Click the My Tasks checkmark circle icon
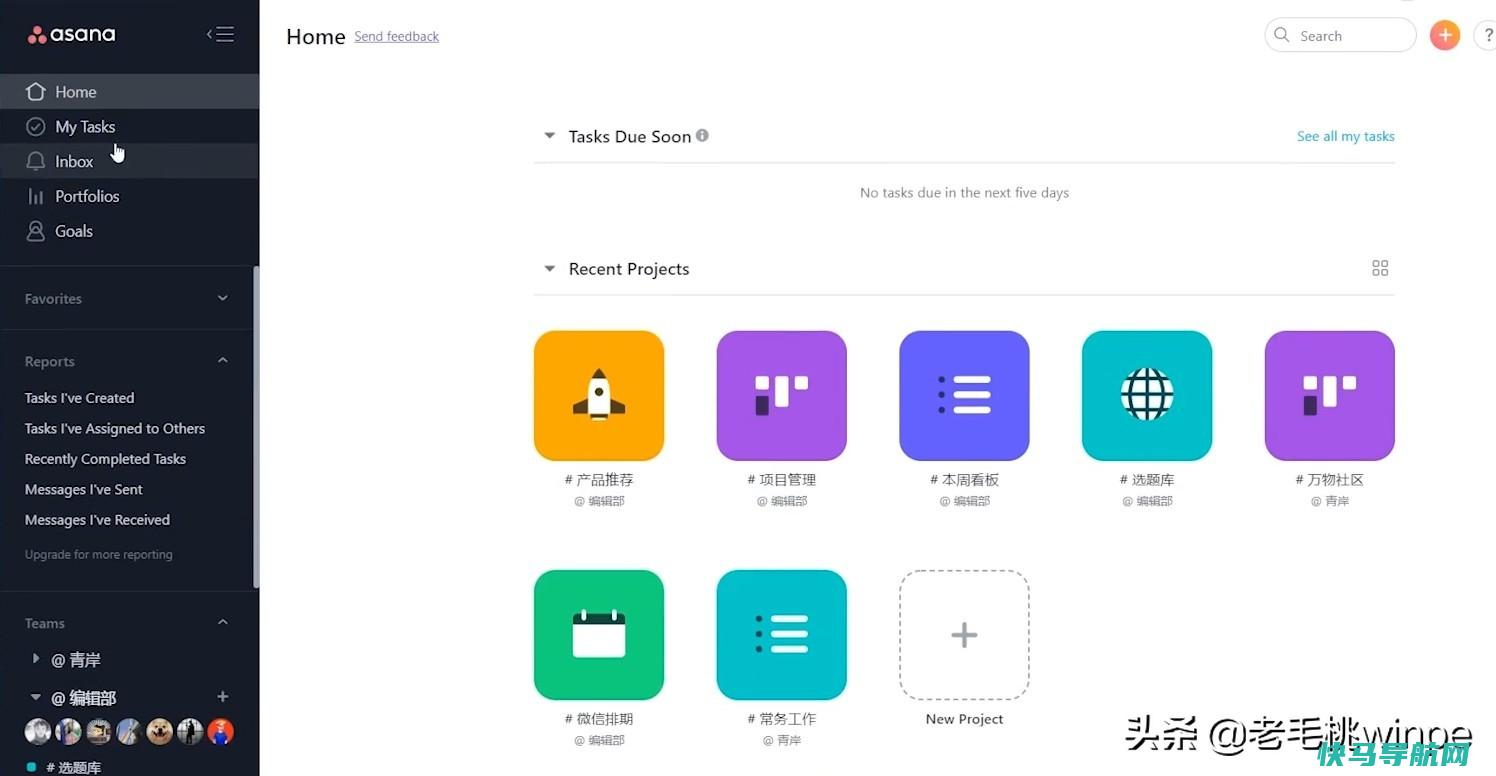1496x776 pixels. point(36,127)
